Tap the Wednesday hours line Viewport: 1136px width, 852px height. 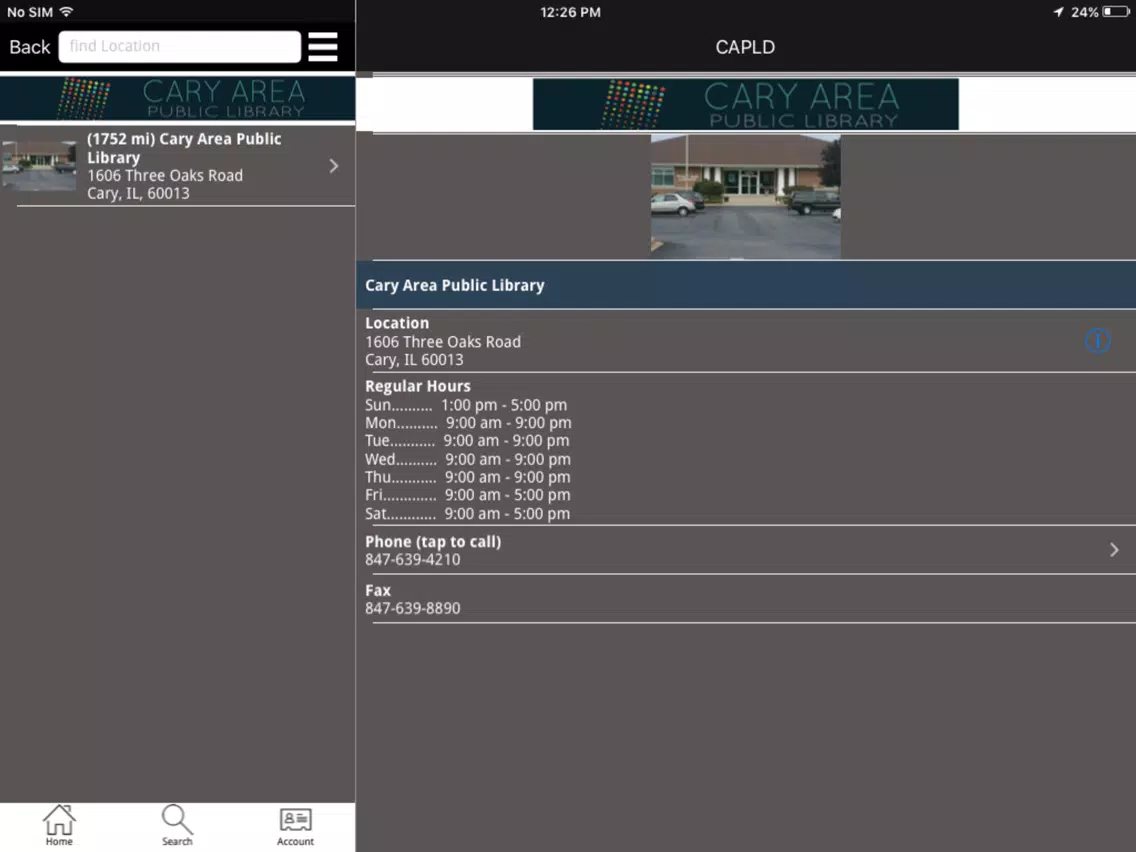[468, 459]
